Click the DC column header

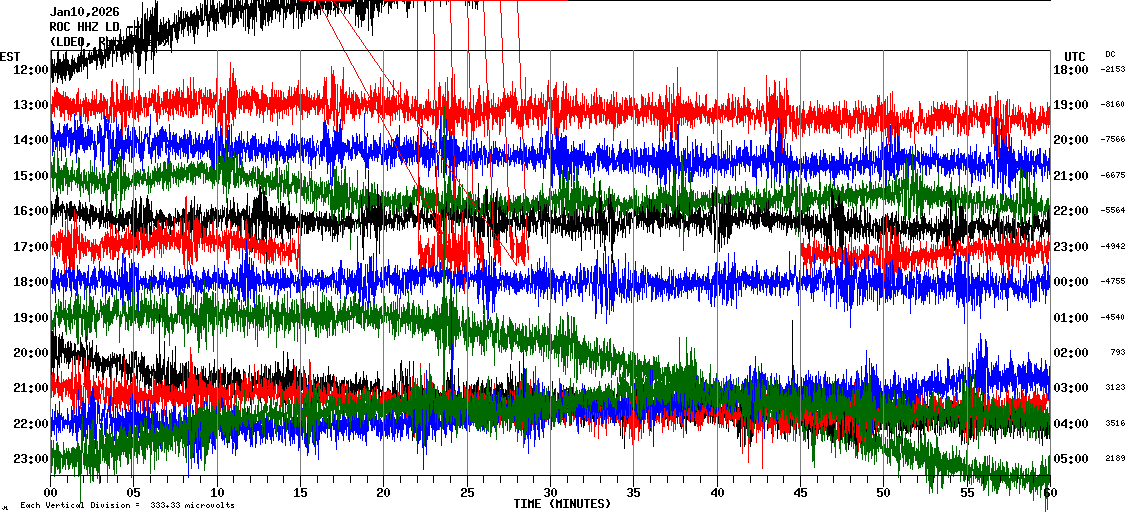[1110, 54]
